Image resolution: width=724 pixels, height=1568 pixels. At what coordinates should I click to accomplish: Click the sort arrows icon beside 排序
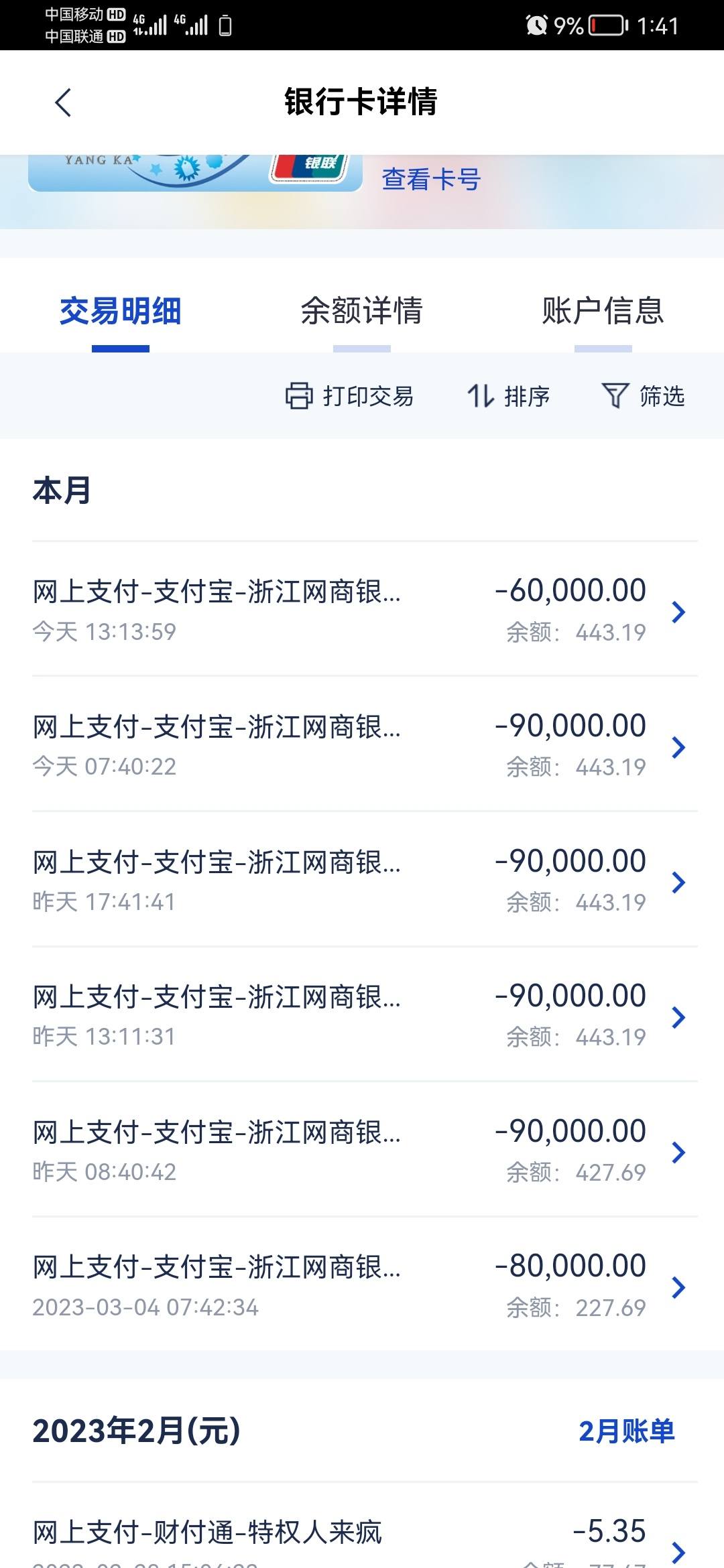coord(481,395)
